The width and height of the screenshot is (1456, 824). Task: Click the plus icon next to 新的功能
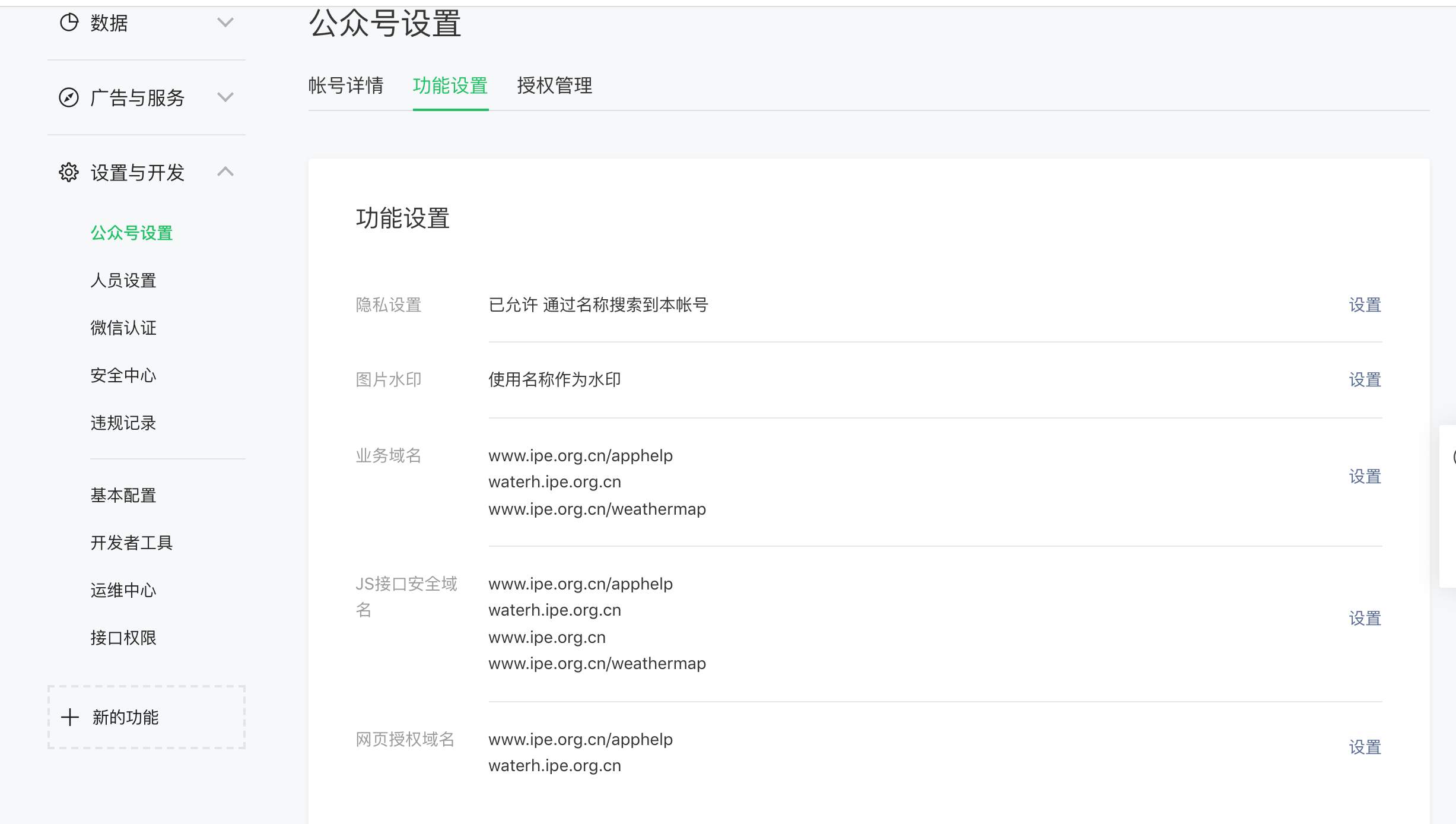coord(70,717)
